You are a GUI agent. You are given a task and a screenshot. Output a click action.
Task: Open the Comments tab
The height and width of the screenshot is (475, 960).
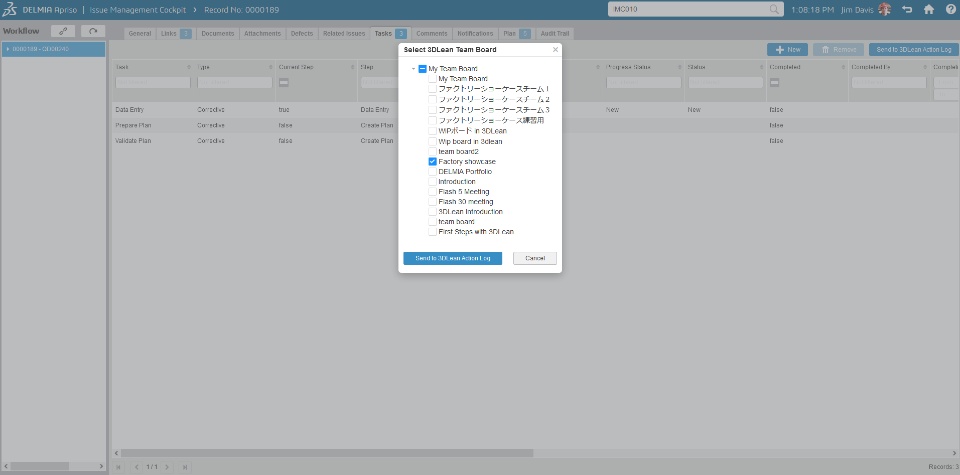tap(432, 34)
